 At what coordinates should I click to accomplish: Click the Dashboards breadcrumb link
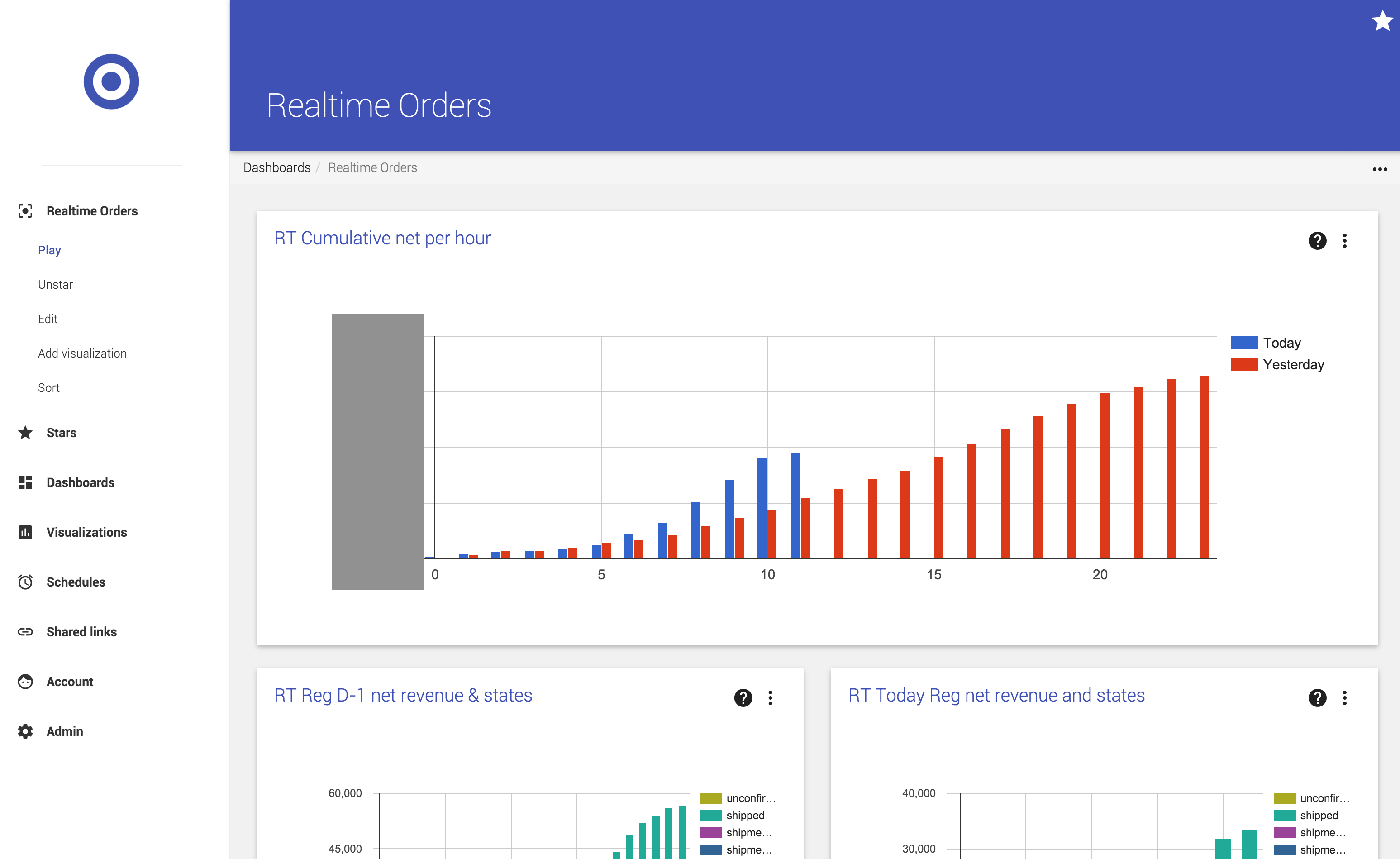[277, 167]
